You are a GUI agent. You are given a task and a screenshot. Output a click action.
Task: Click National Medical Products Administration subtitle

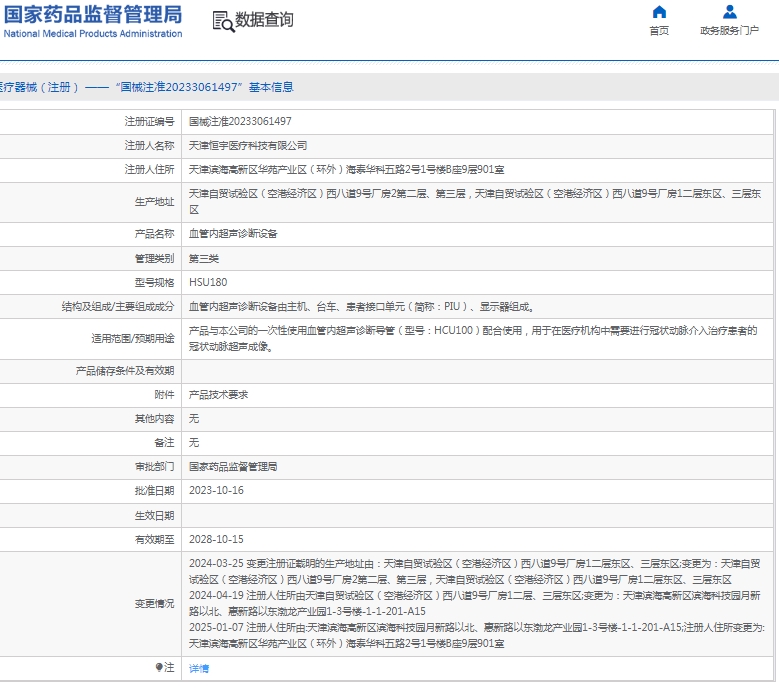tap(93, 34)
